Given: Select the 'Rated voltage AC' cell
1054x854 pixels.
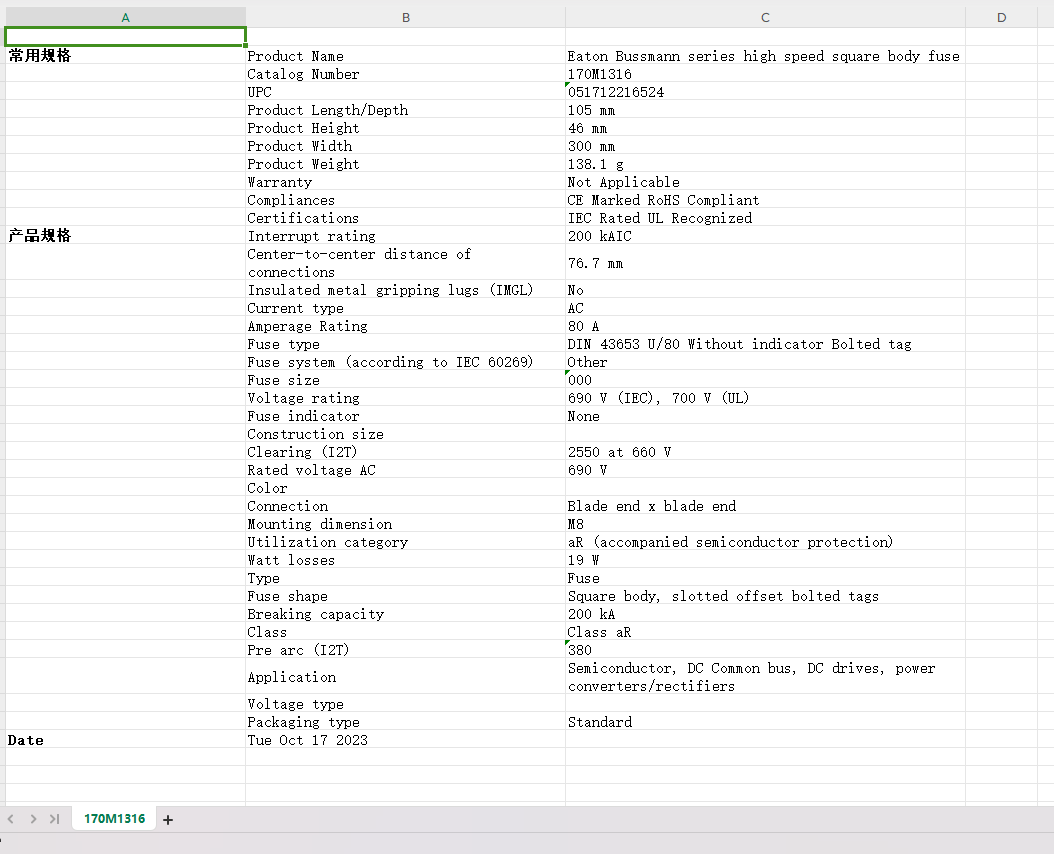Looking at the screenshot, I should point(406,470).
